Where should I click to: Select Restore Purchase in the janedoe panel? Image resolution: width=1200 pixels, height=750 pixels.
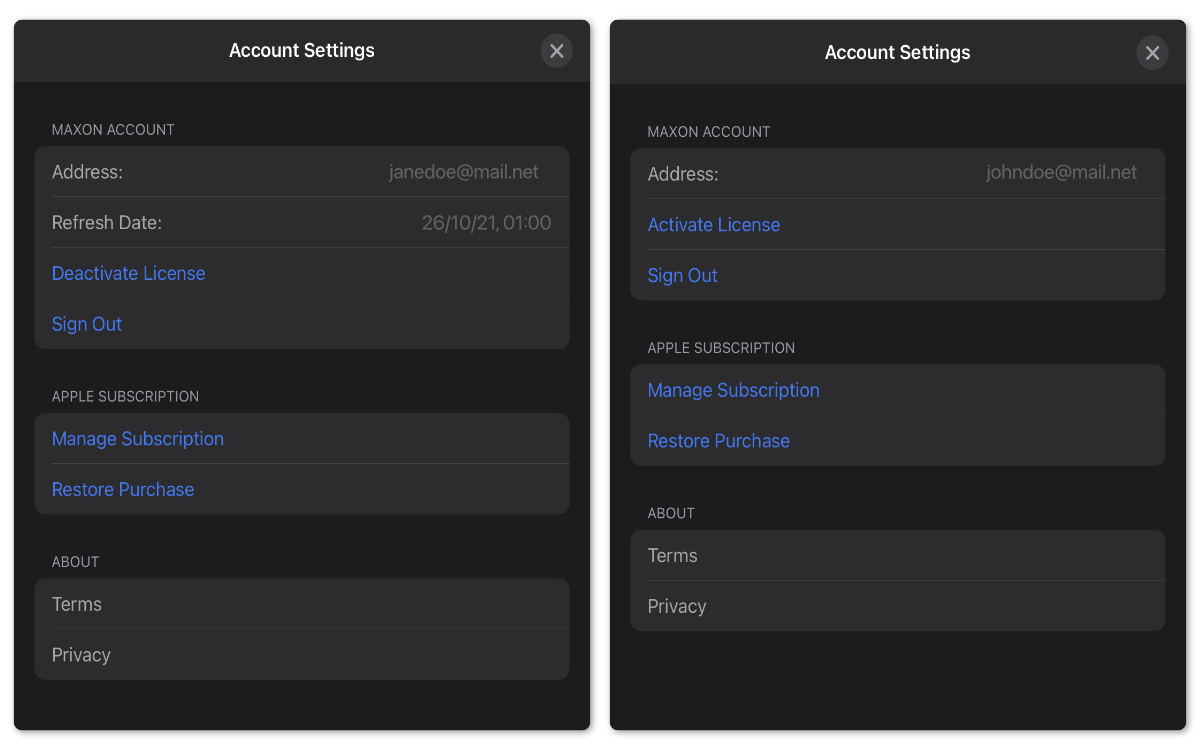(123, 489)
